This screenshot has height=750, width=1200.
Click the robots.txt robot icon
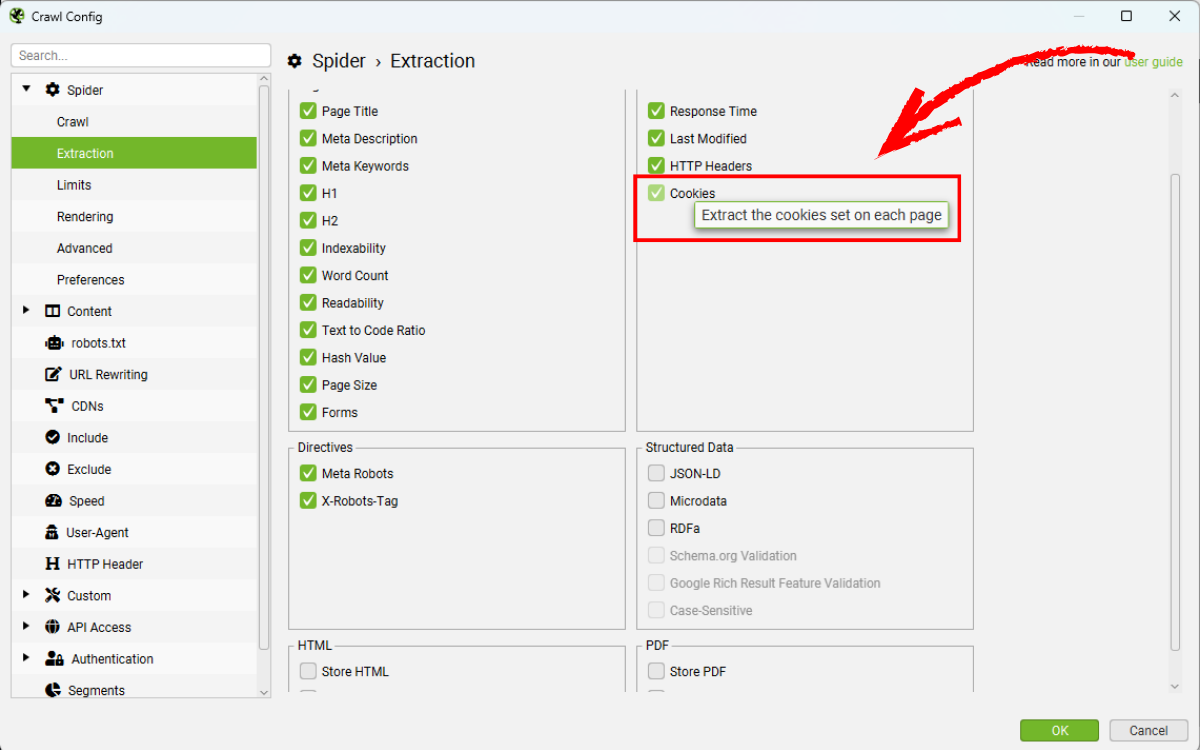tap(54, 343)
